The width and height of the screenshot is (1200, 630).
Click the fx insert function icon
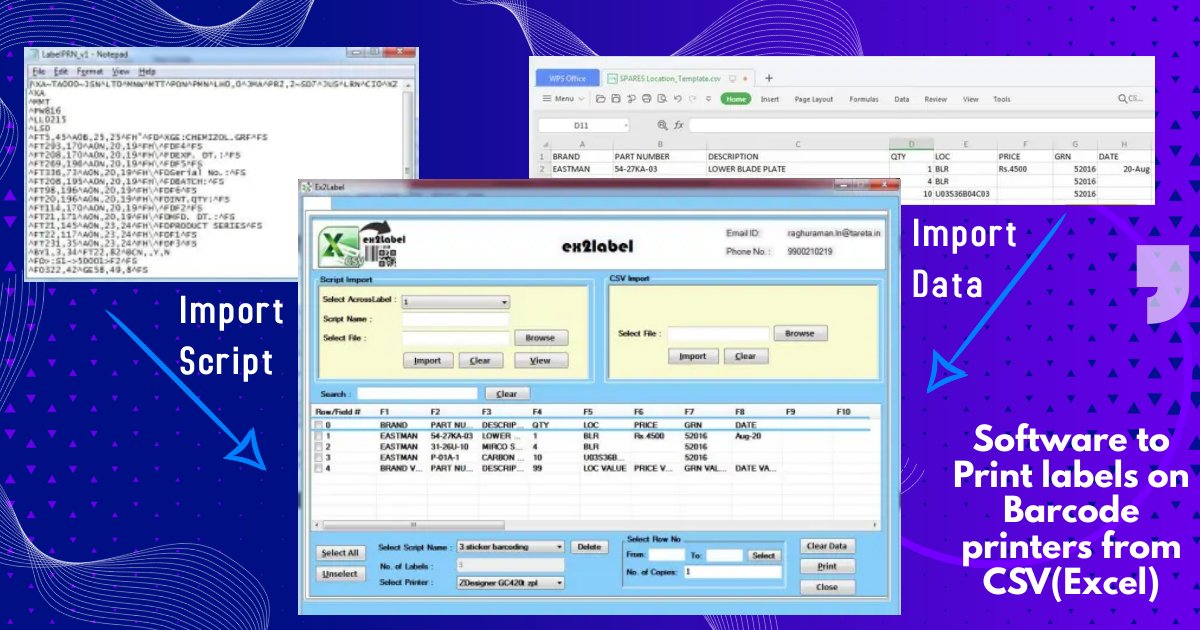click(x=678, y=125)
